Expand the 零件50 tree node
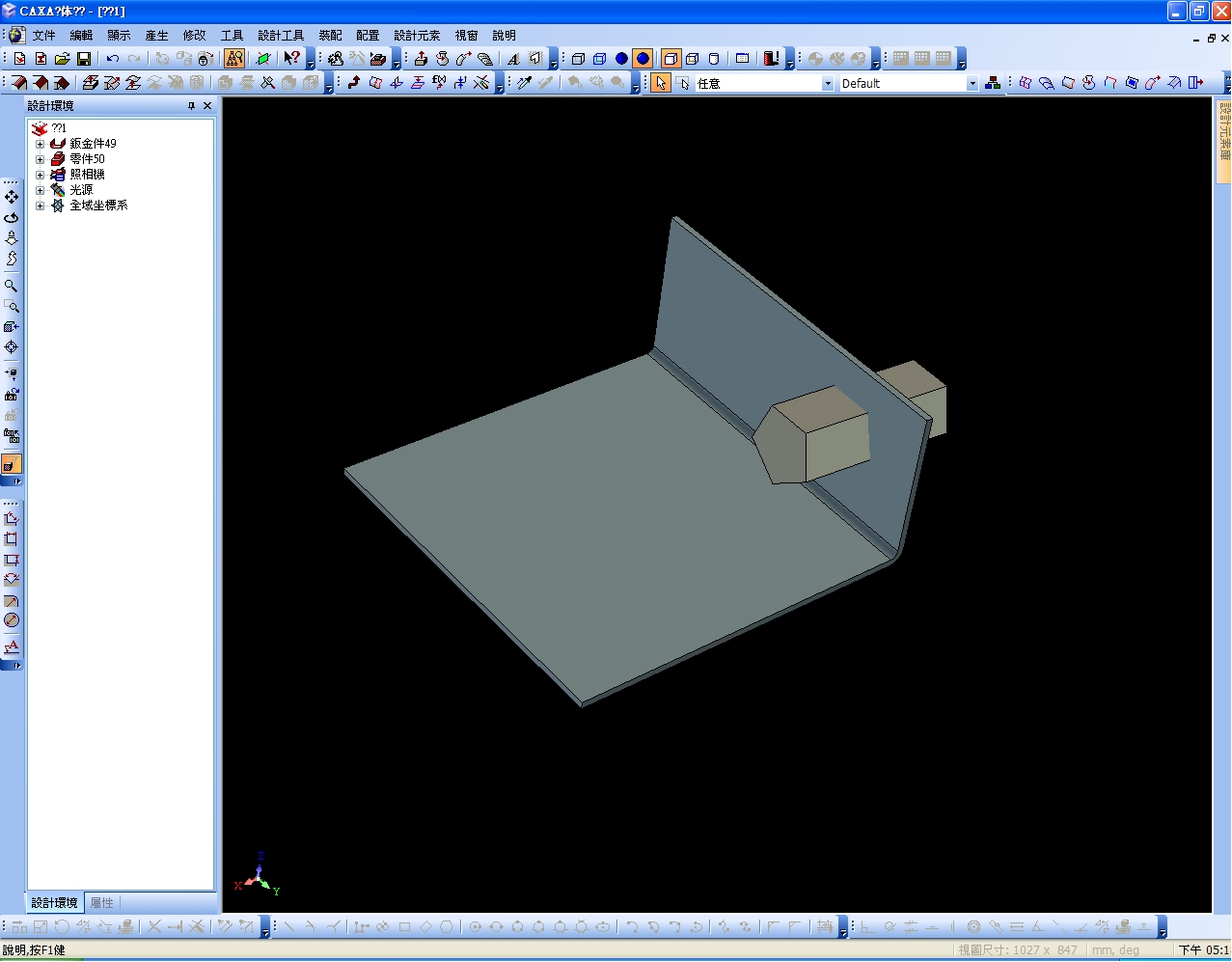The image size is (1232, 962). click(x=41, y=159)
